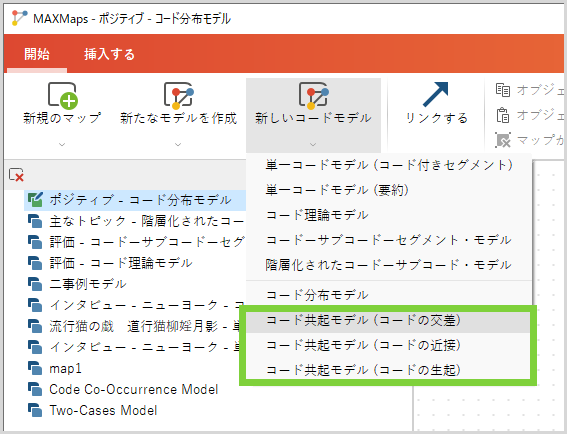
Task: Open the Code Co-Occurrence Model map
Action: point(135,389)
